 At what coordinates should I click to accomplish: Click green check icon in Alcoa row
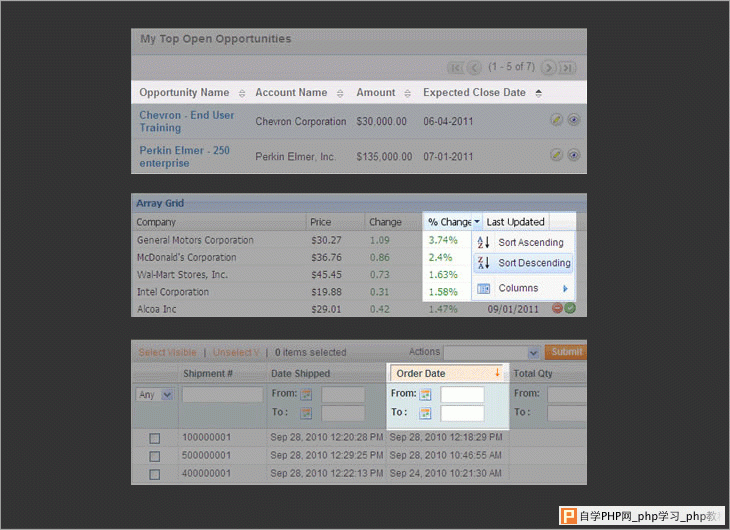click(x=570, y=308)
